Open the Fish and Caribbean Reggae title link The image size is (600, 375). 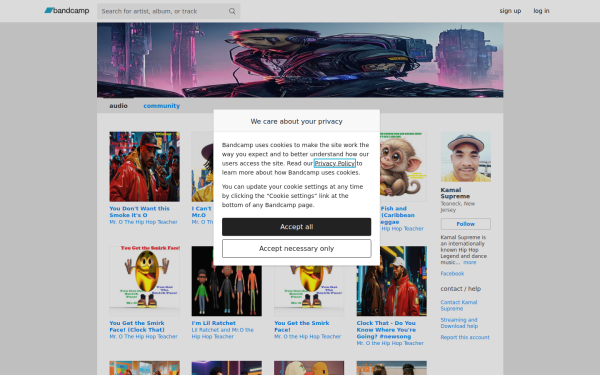397,215
